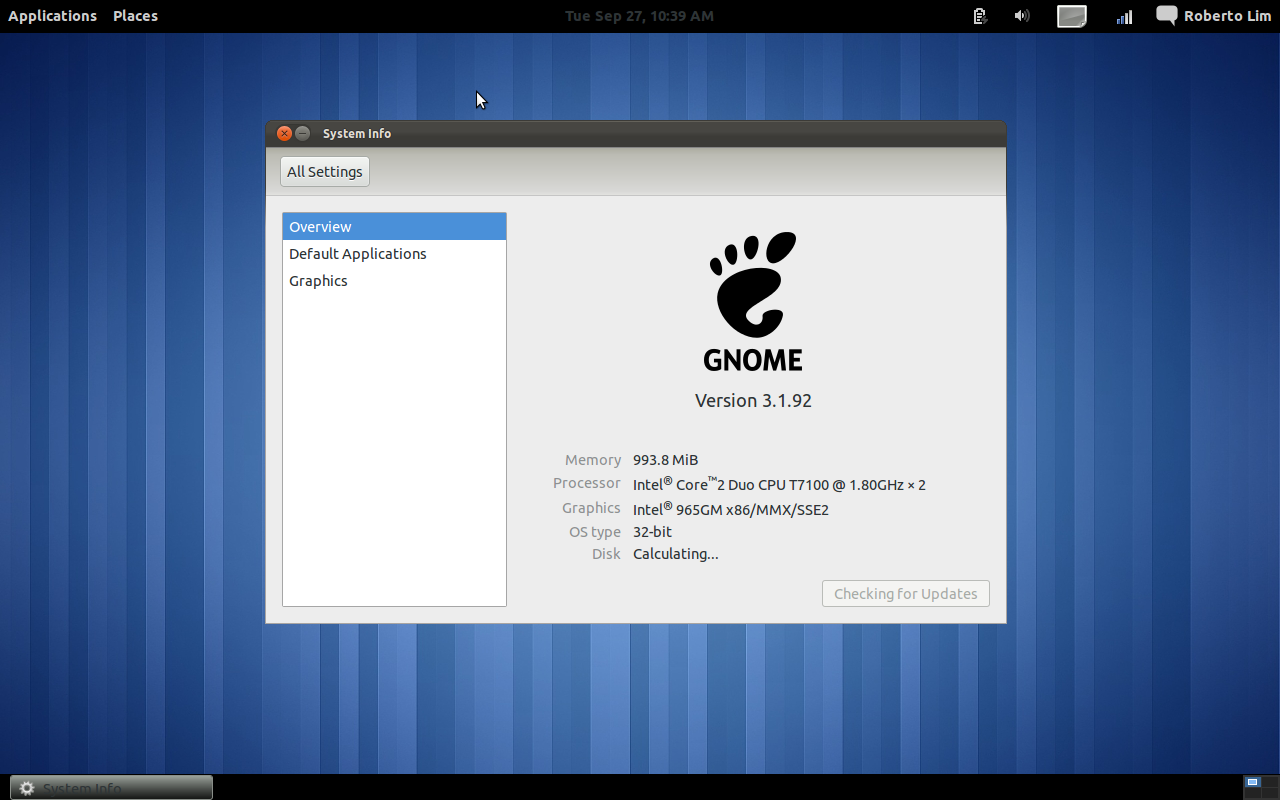The height and width of the screenshot is (800, 1280).
Task: Open the messaging speech bubble indicator
Action: pyautogui.click(x=1165, y=16)
